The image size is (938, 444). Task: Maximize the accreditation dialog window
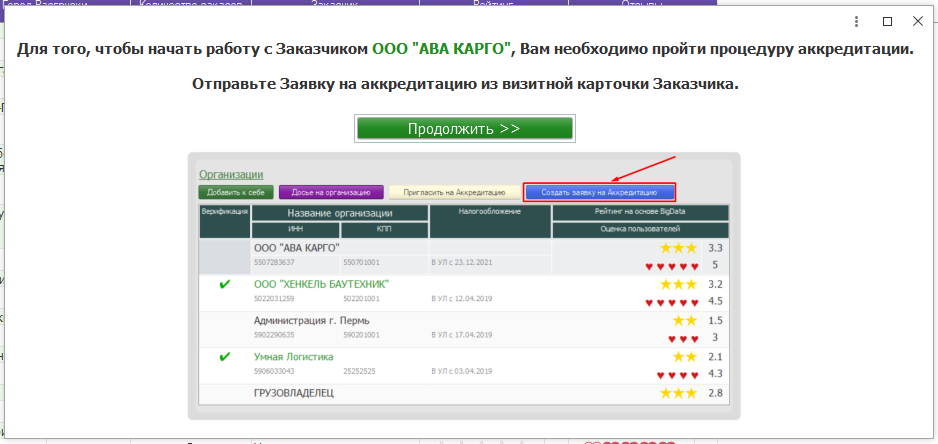888,22
